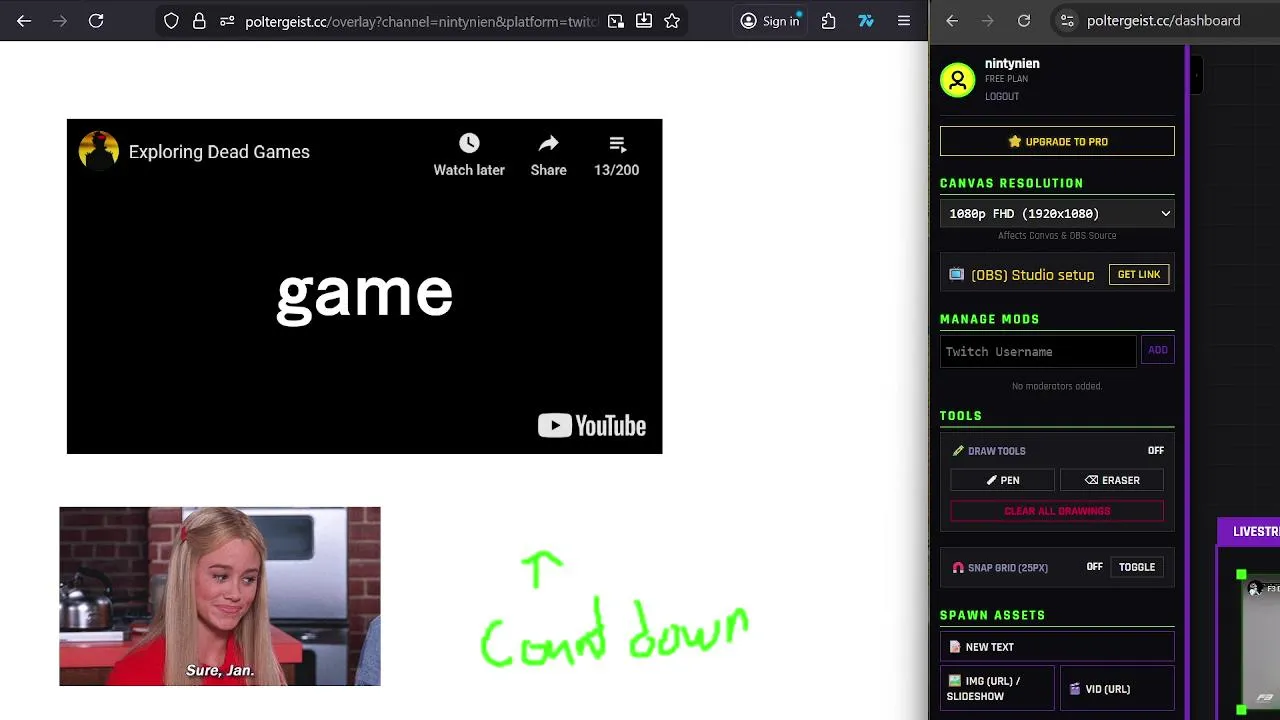This screenshot has height=720, width=1280.
Task: Click the FREE PLAN label
Action: tap(1006, 79)
